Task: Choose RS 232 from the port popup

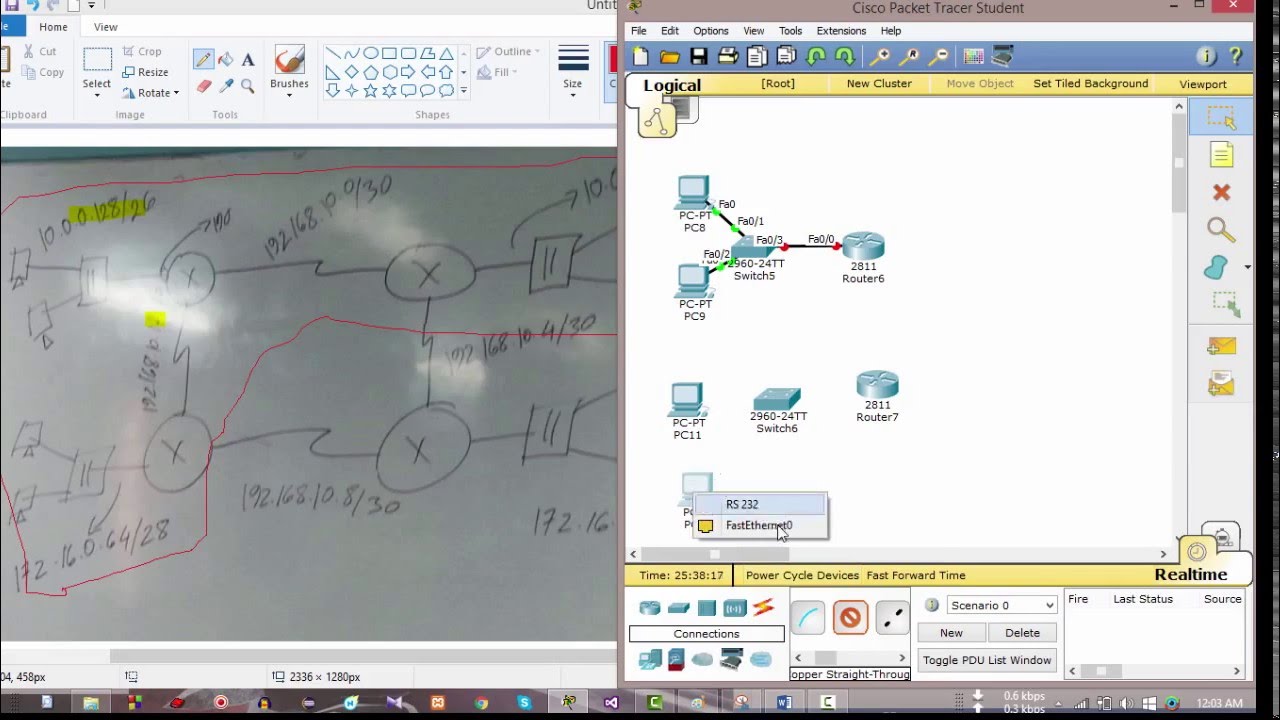Action: 760,504
